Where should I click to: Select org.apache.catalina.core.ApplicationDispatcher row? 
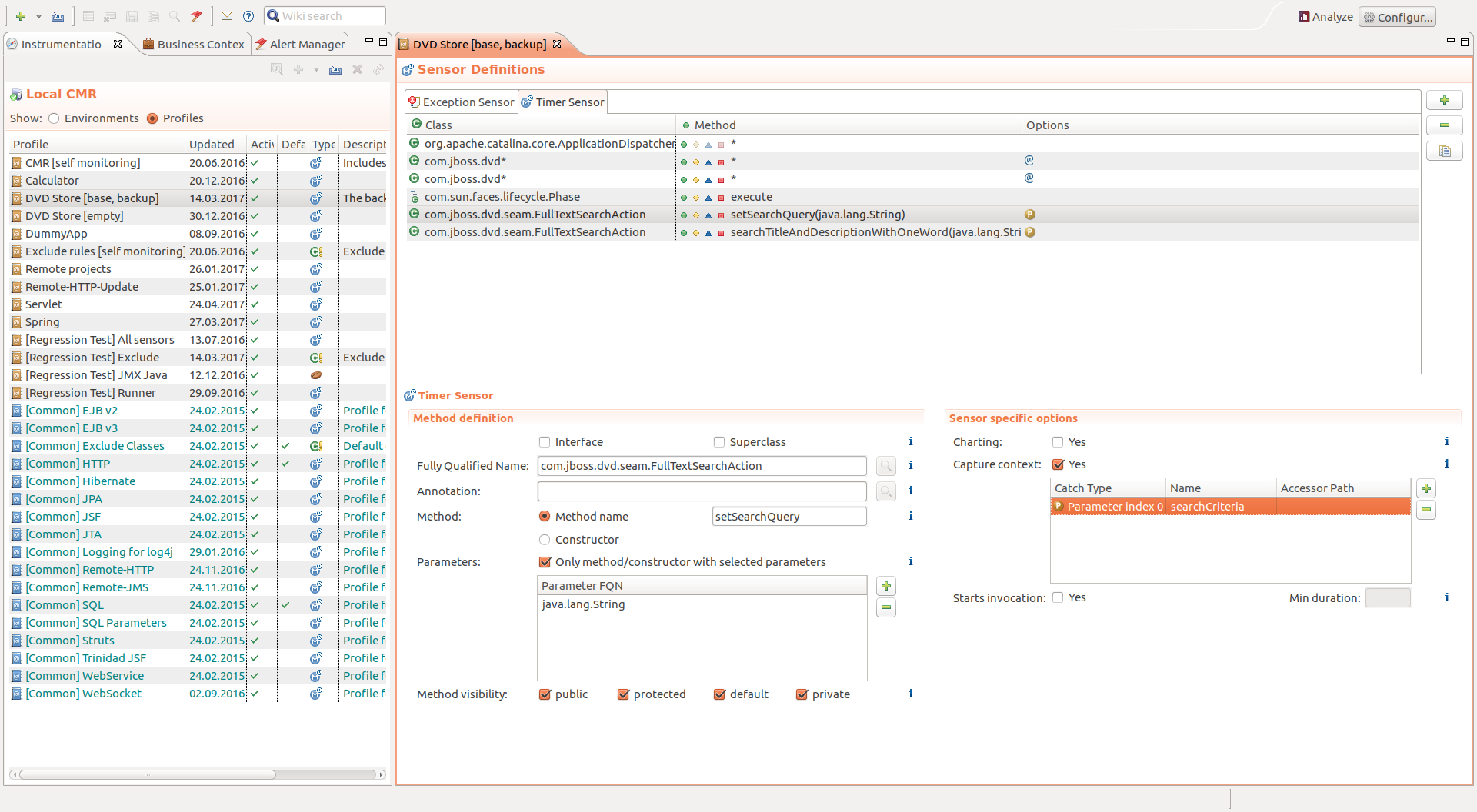(x=912, y=144)
